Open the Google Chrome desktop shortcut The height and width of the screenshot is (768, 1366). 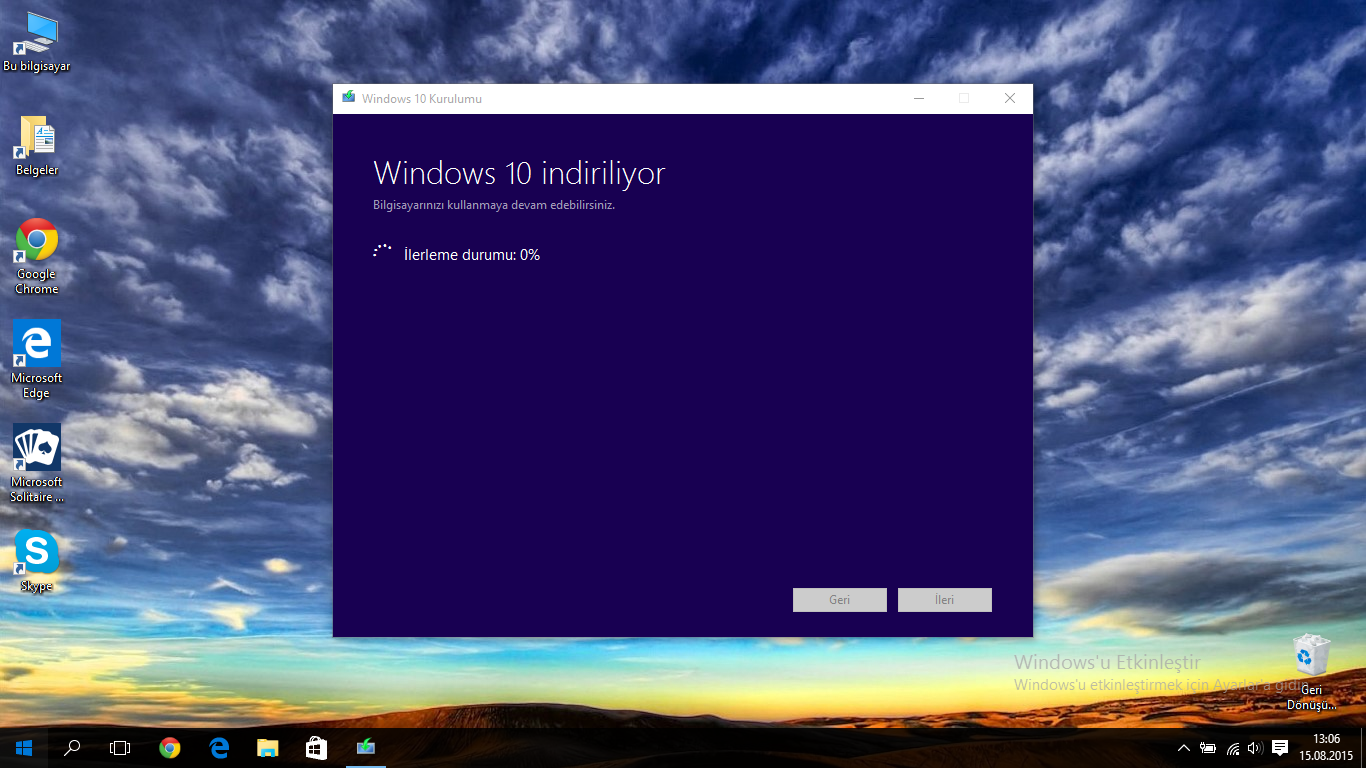37,257
